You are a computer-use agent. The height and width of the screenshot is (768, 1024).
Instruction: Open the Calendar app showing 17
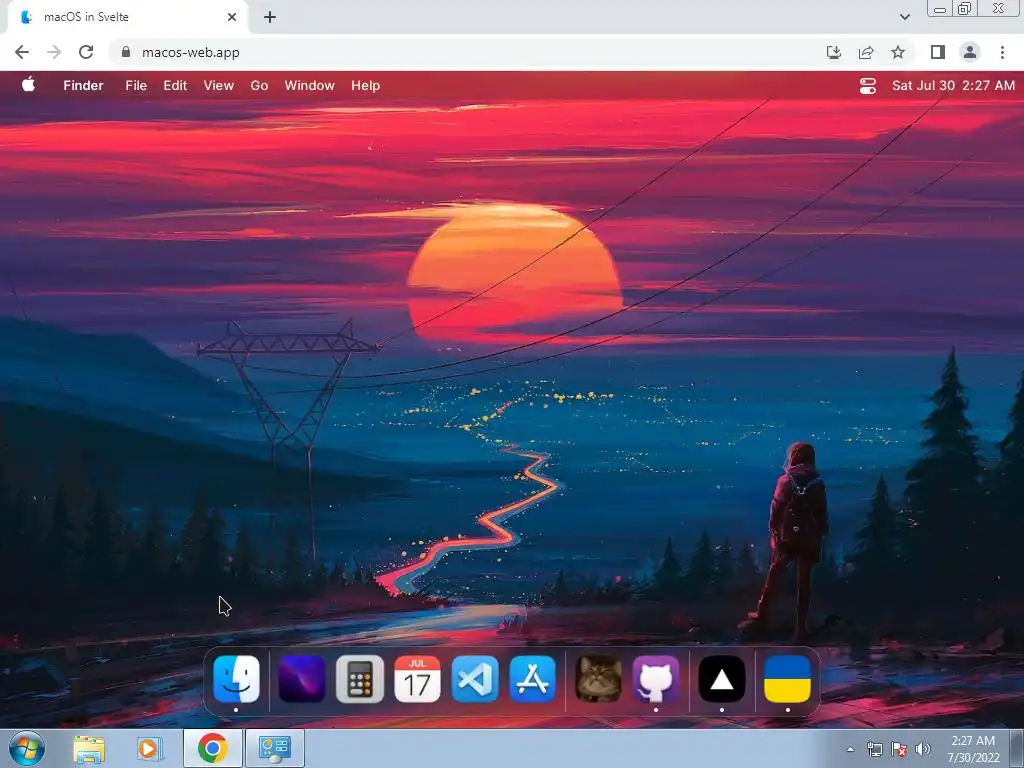point(417,679)
